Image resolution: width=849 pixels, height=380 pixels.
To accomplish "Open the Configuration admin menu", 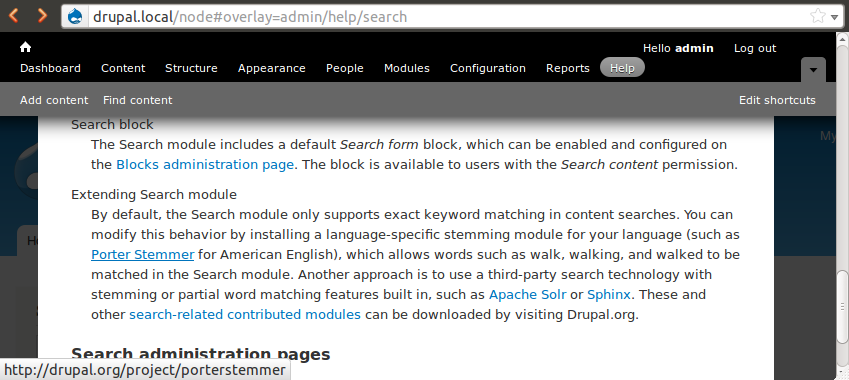I will click(488, 68).
